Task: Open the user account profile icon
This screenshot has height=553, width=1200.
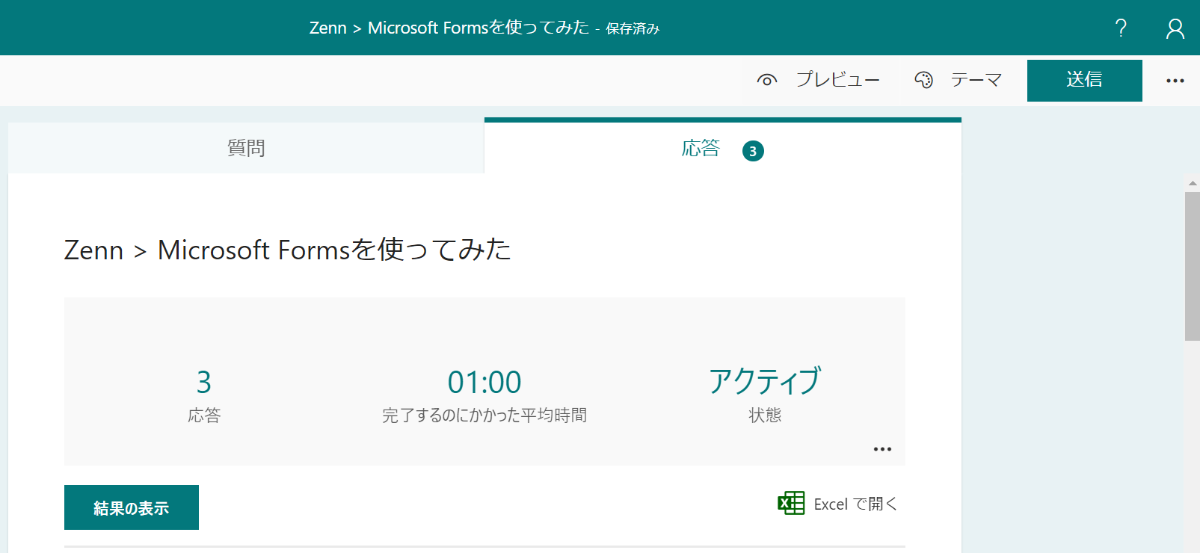Action: 1175,28
